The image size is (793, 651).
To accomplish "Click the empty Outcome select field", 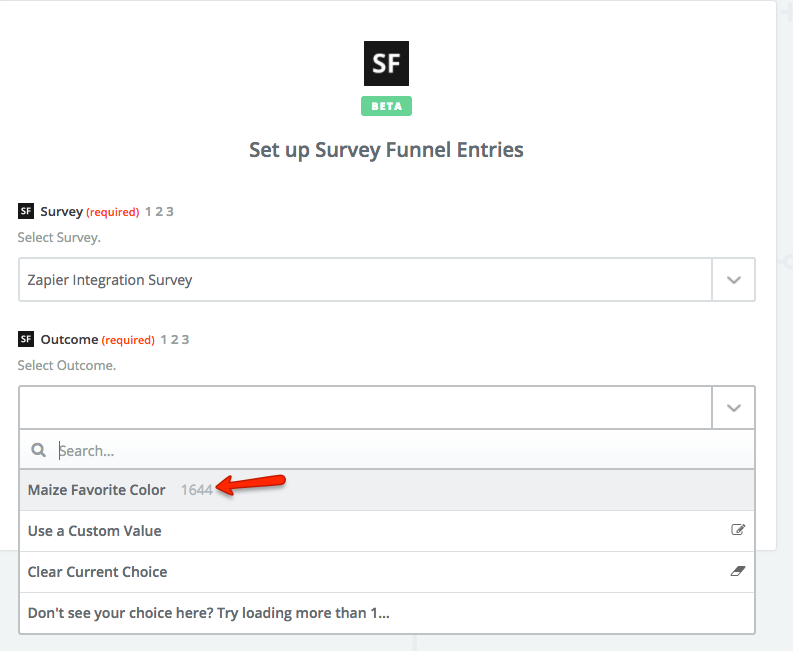I will [x=365, y=408].
